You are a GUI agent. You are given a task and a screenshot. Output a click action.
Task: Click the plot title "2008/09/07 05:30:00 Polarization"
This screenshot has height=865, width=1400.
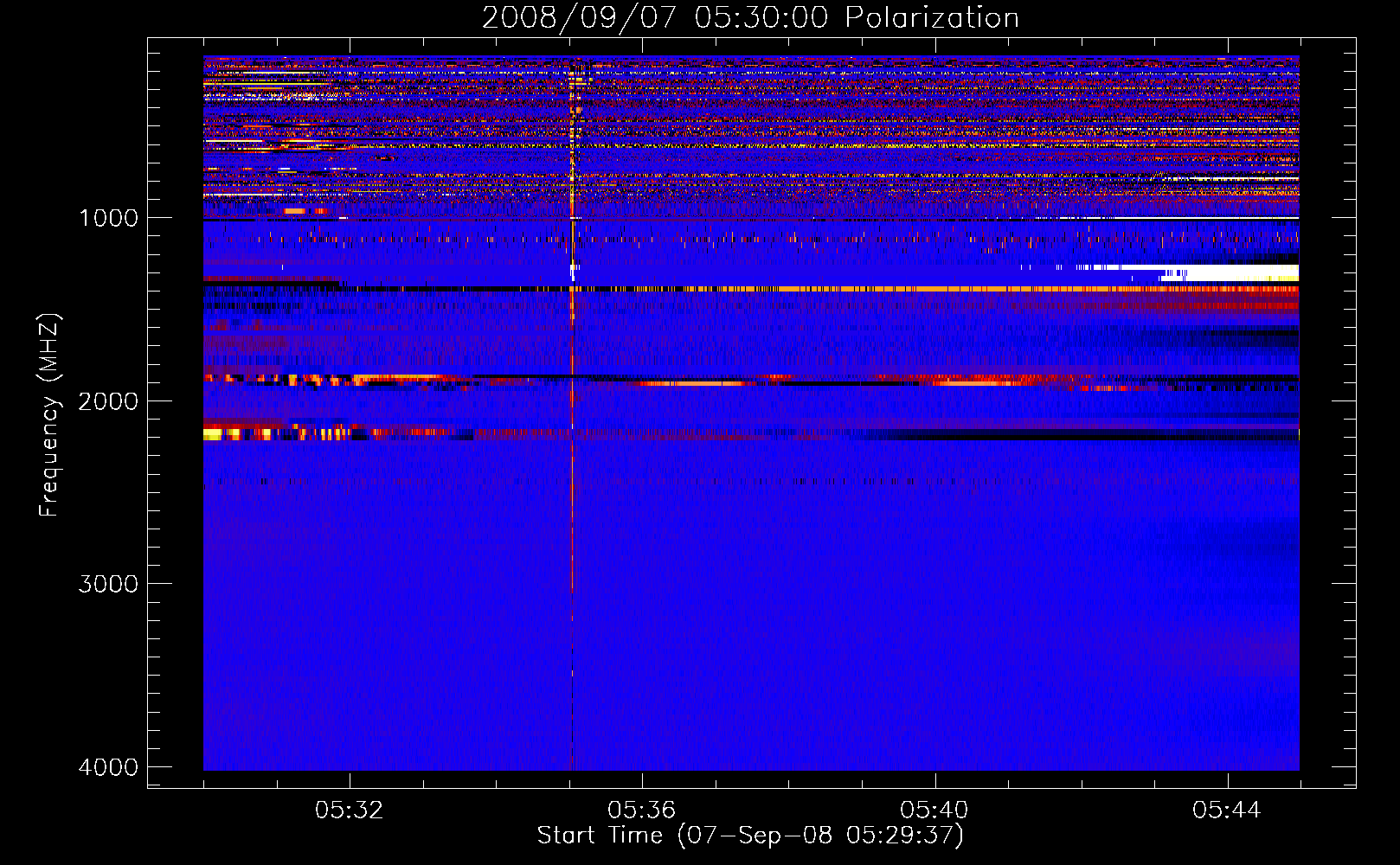[750, 17]
